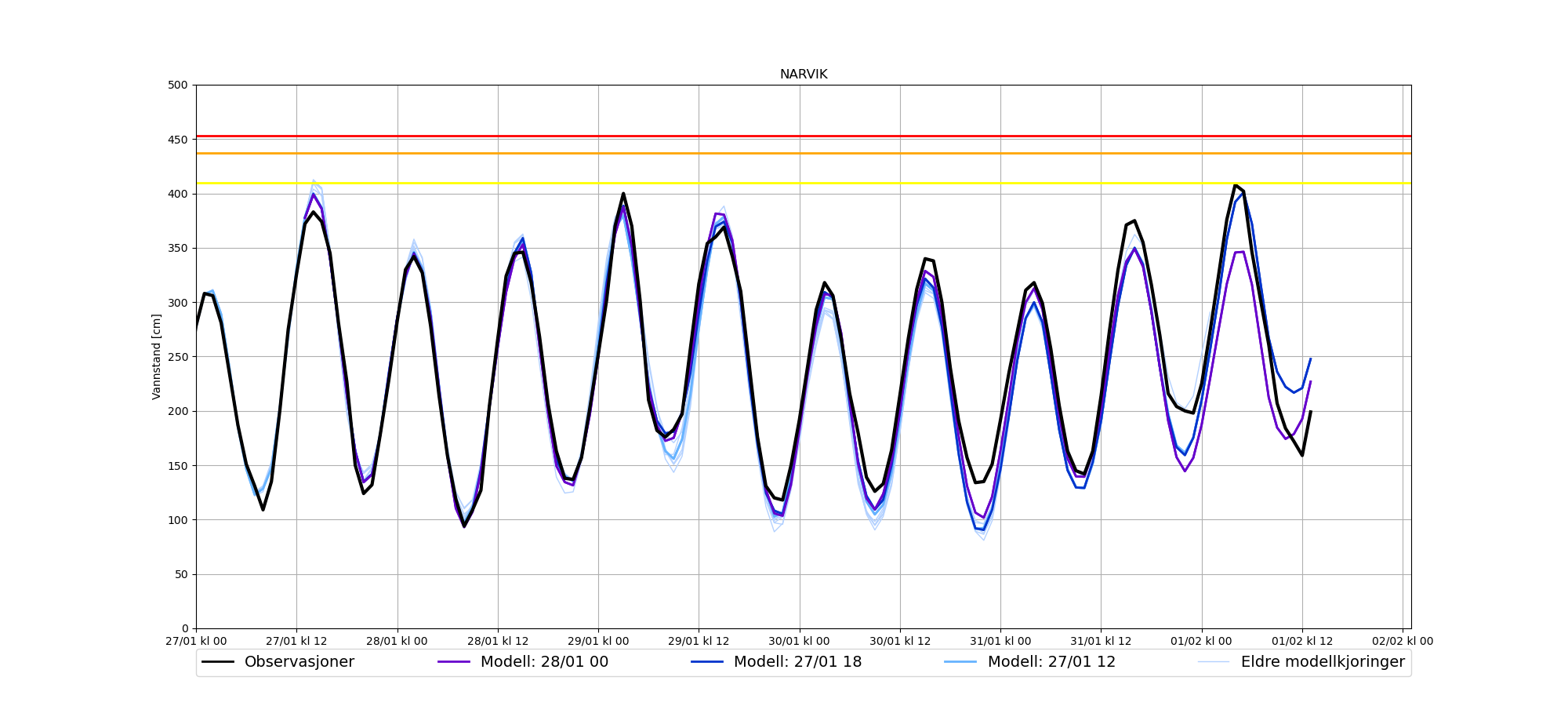Click the 500 y-axis tick label
Viewport: 1568px width, 706px height.
(178, 85)
